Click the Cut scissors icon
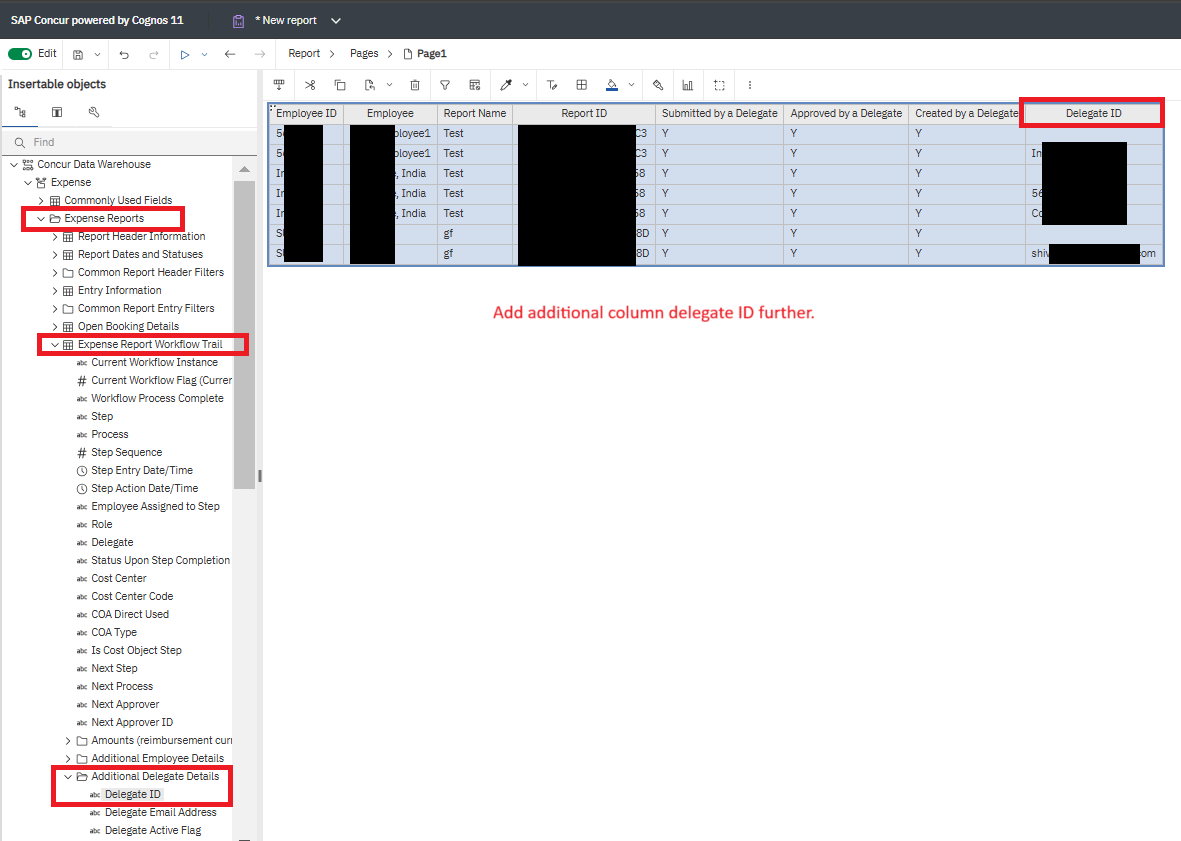This screenshot has width=1181, height=841. 310,85
